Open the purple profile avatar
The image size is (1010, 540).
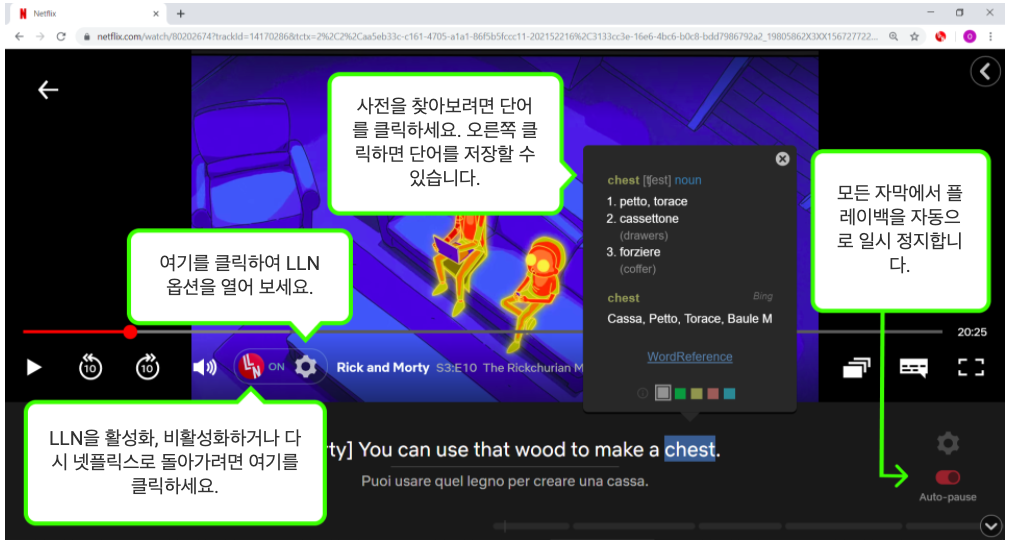pos(969,37)
